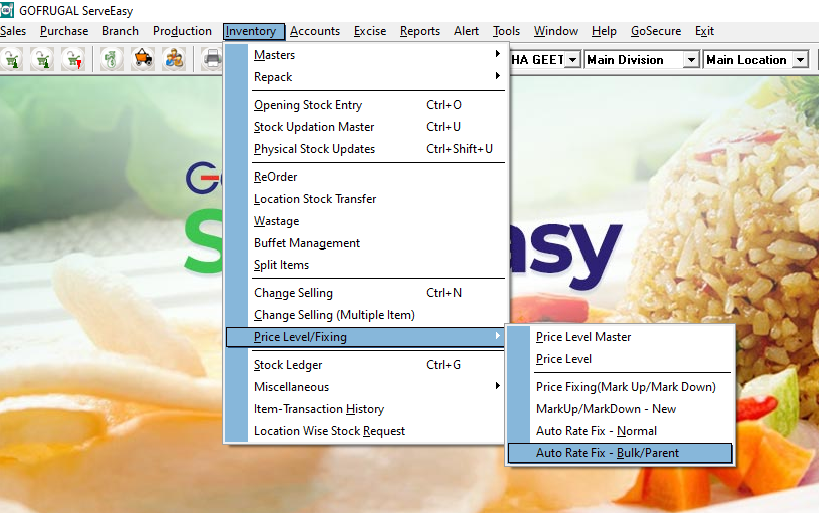
Task: Choose Price Fixing(Mark Up/Mark Down)
Action: pyautogui.click(x=620, y=387)
